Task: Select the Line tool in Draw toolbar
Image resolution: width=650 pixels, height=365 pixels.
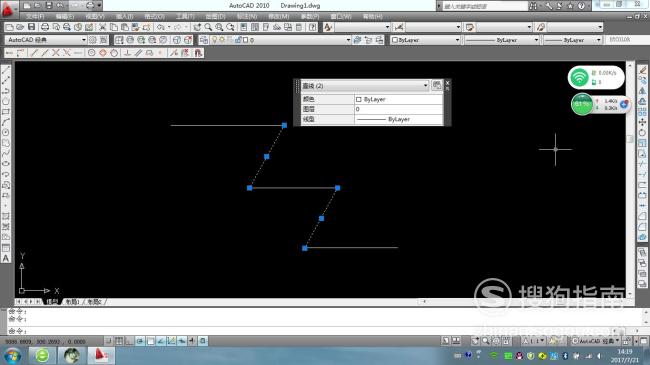Action: pyautogui.click(x=6, y=70)
